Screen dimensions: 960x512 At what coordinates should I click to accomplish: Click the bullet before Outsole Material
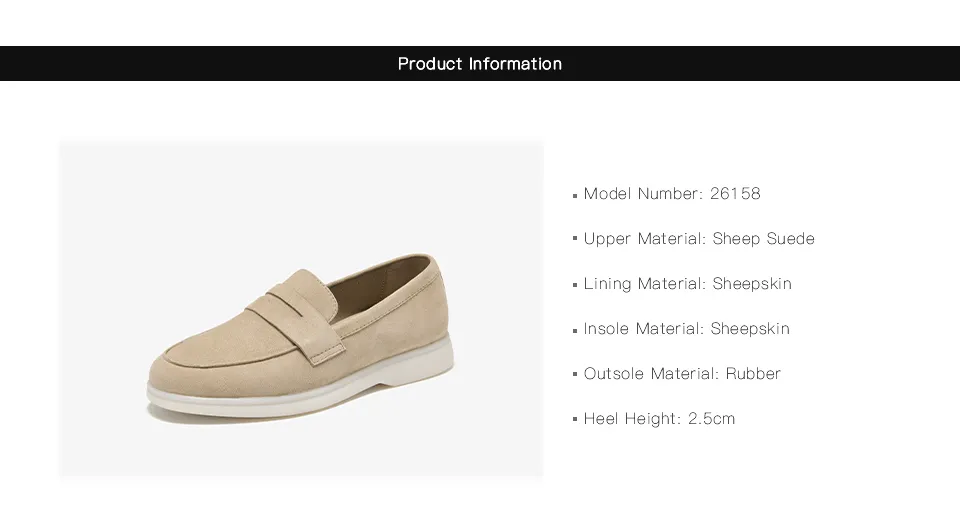point(575,374)
